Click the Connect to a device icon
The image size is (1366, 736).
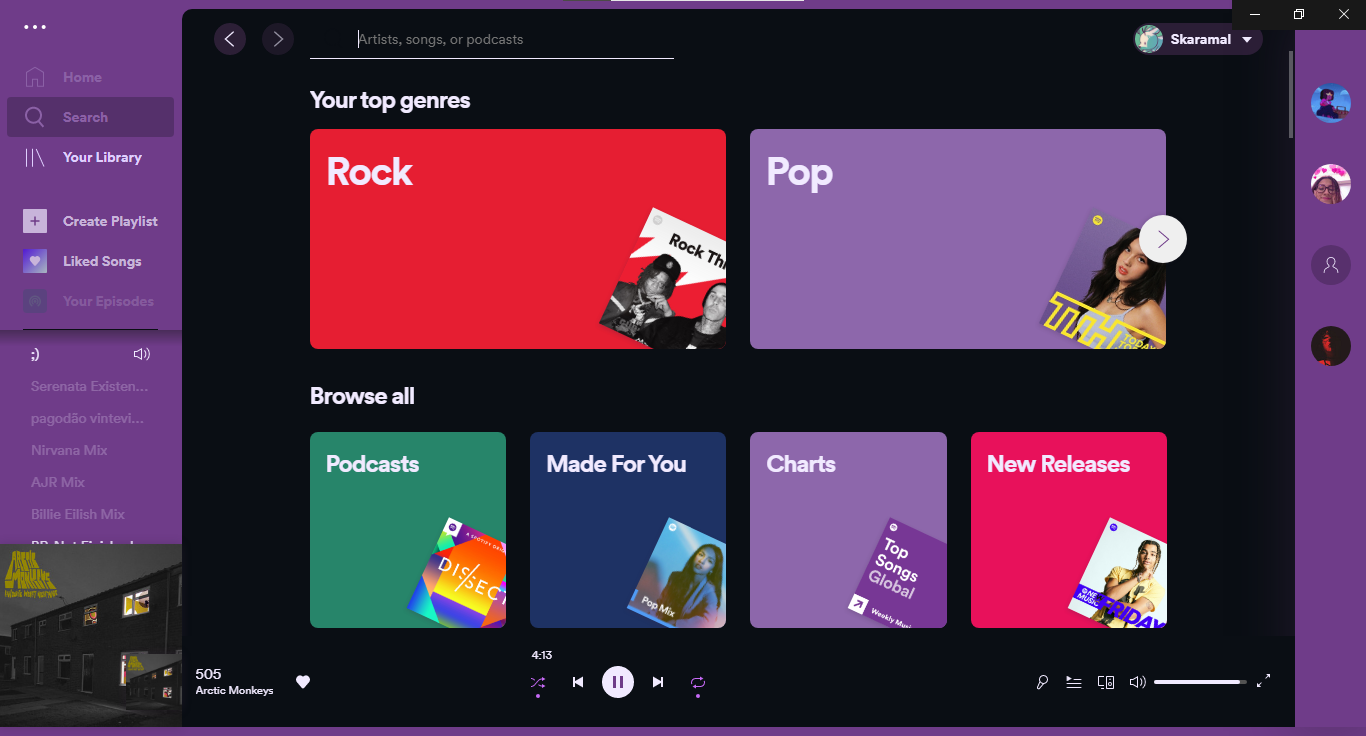(x=1105, y=682)
